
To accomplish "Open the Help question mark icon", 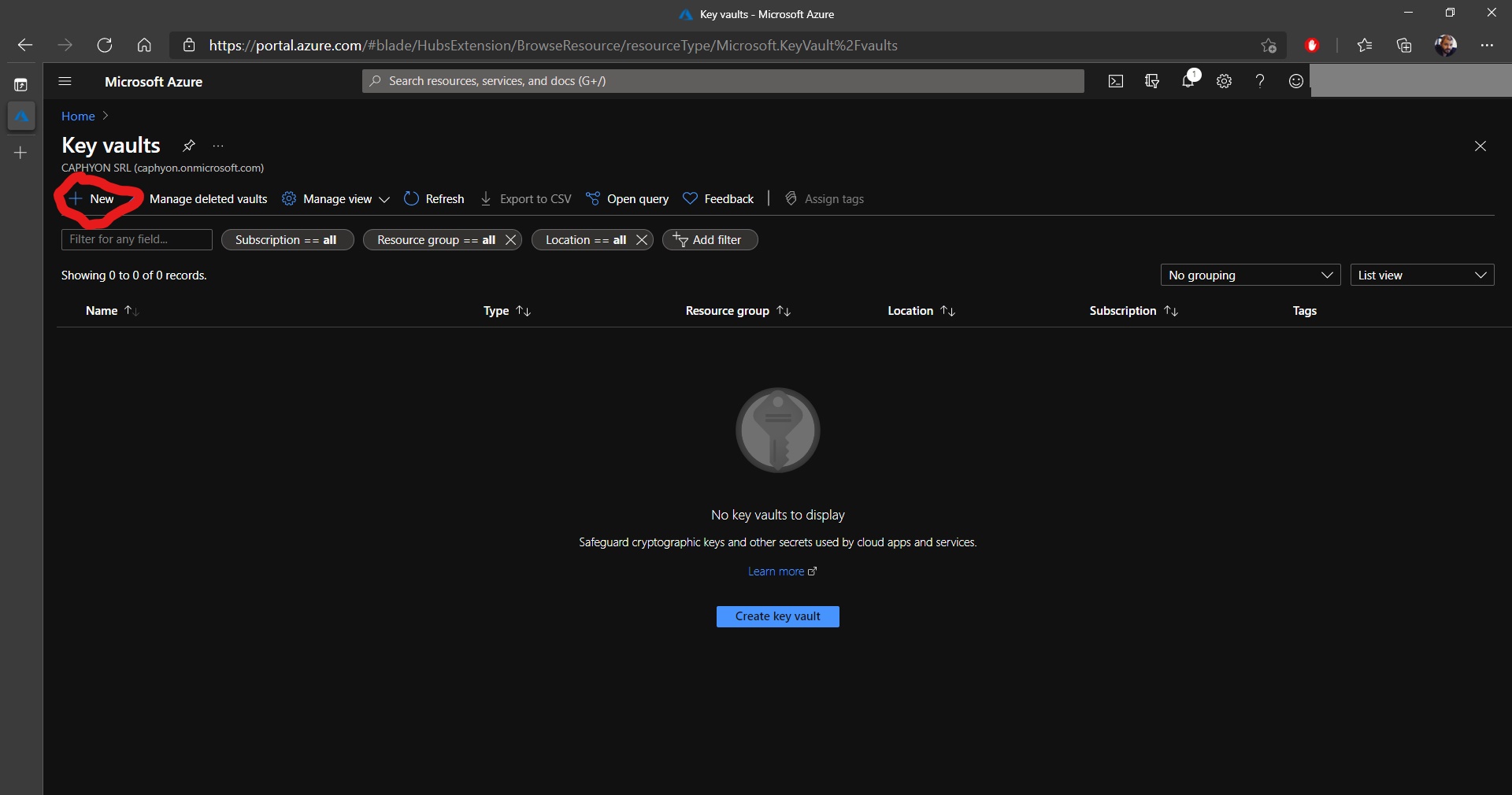I will (x=1260, y=81).
